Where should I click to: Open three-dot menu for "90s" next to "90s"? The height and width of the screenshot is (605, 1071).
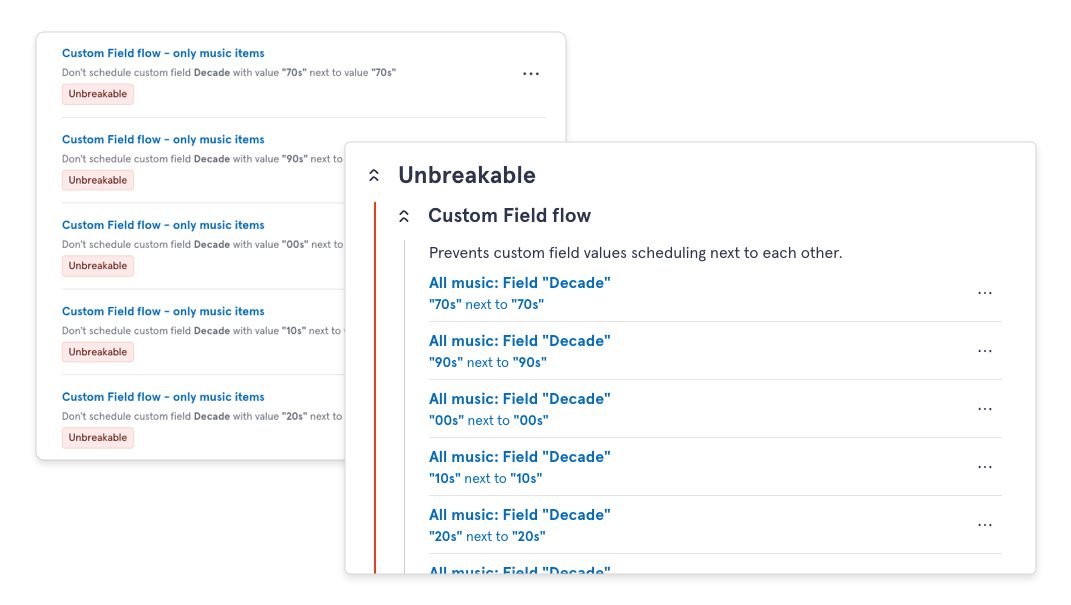tap(984, 351)
